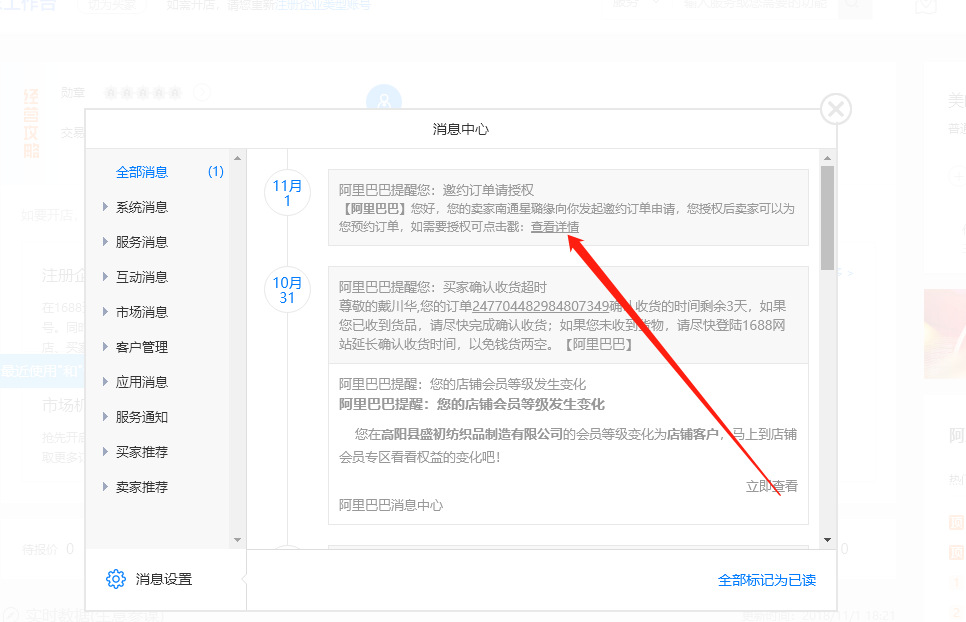Expand 买家推荐 arrow
Screen dimensions: 966x622
[x=105, y=452]
